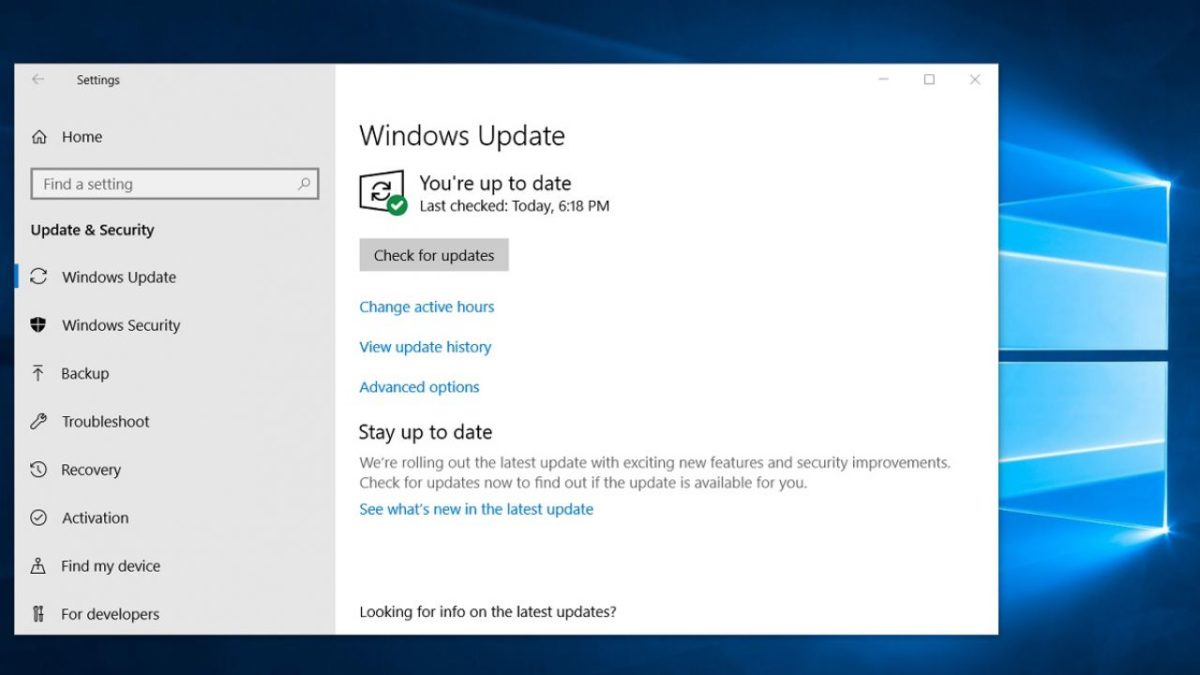Click the Activation checkmark circle icon
The height and width of the screenshot is (675, 1200).
[x=39, y=518]
